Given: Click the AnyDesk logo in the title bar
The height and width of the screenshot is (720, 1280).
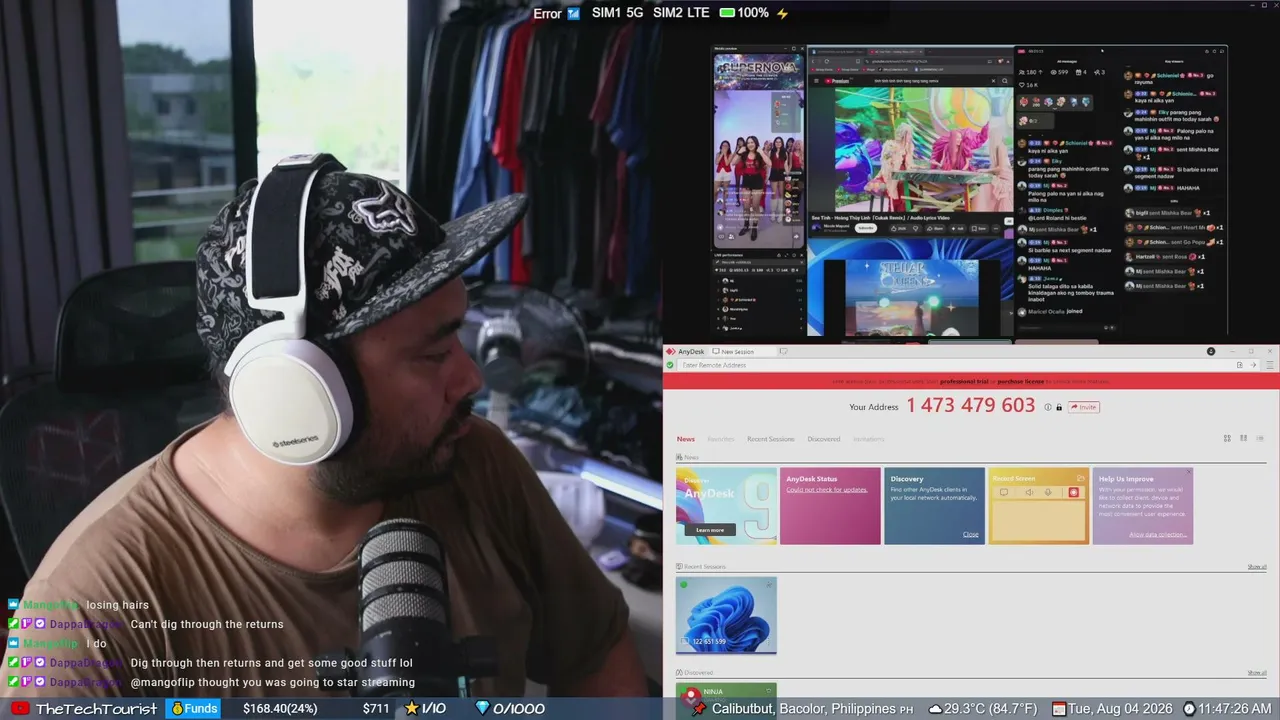Looking at the screenshot, I should point(670,352).
